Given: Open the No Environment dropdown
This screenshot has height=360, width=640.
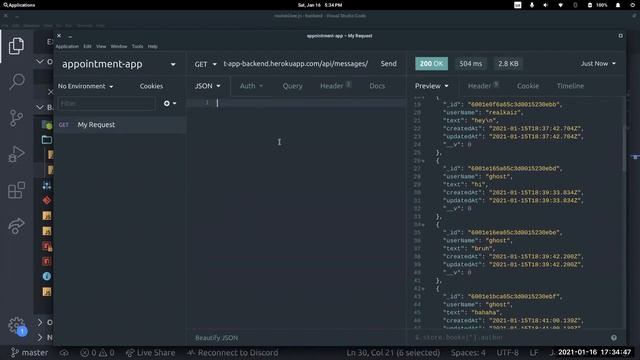Looking at the screenshot, I should [x=85, y=86].
